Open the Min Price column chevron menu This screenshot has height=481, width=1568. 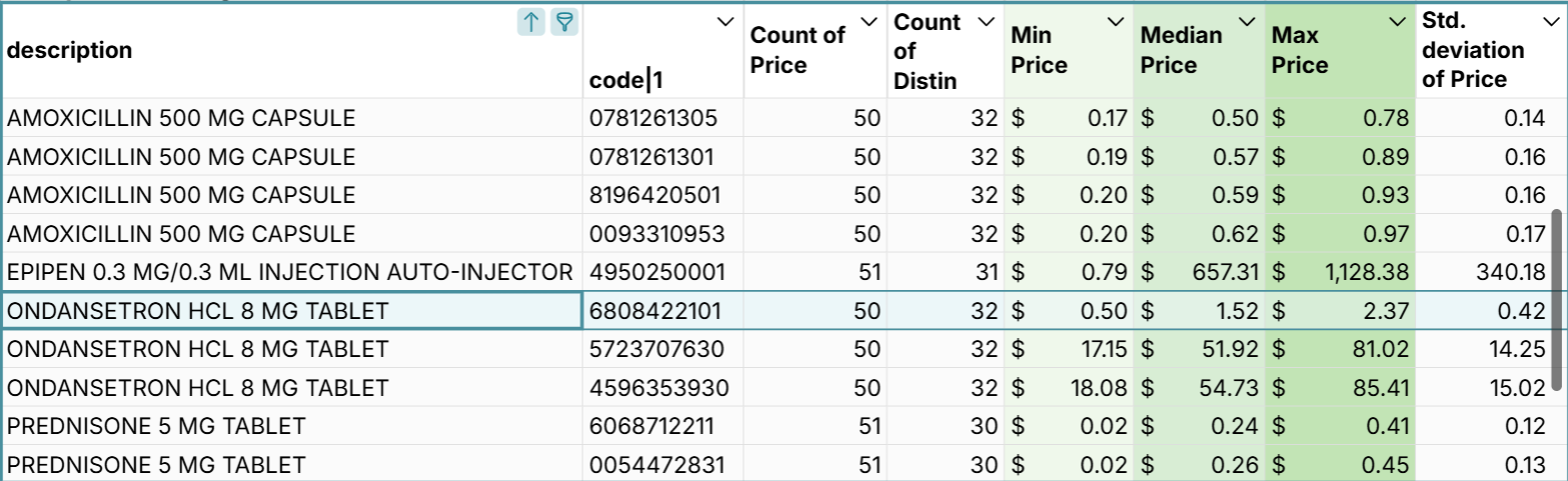pos(1116,22)
